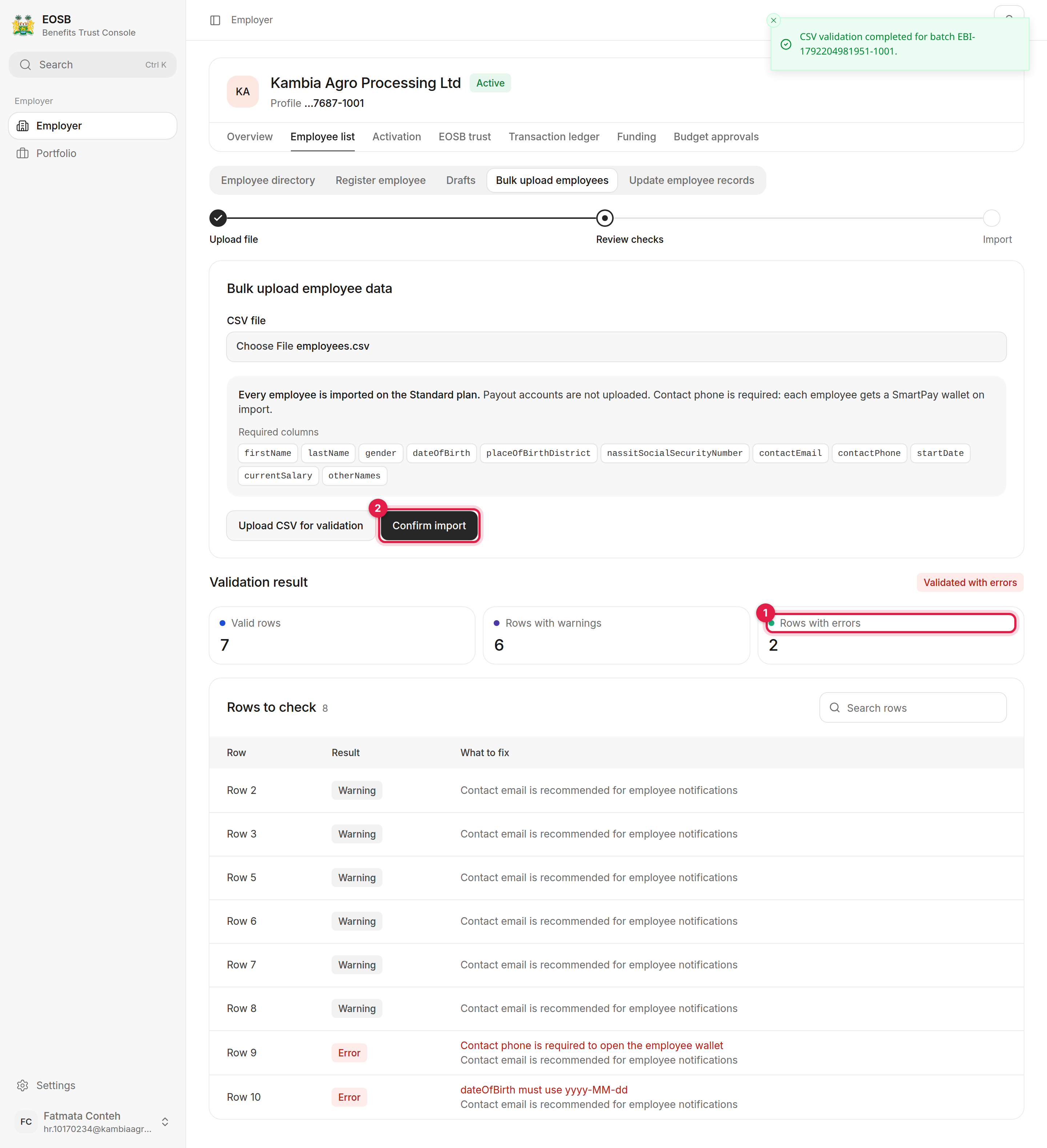This screenshot has width=1047, height=1148.
Task: Select the Register employee sub-tab
Action: [x=380, y=181]
